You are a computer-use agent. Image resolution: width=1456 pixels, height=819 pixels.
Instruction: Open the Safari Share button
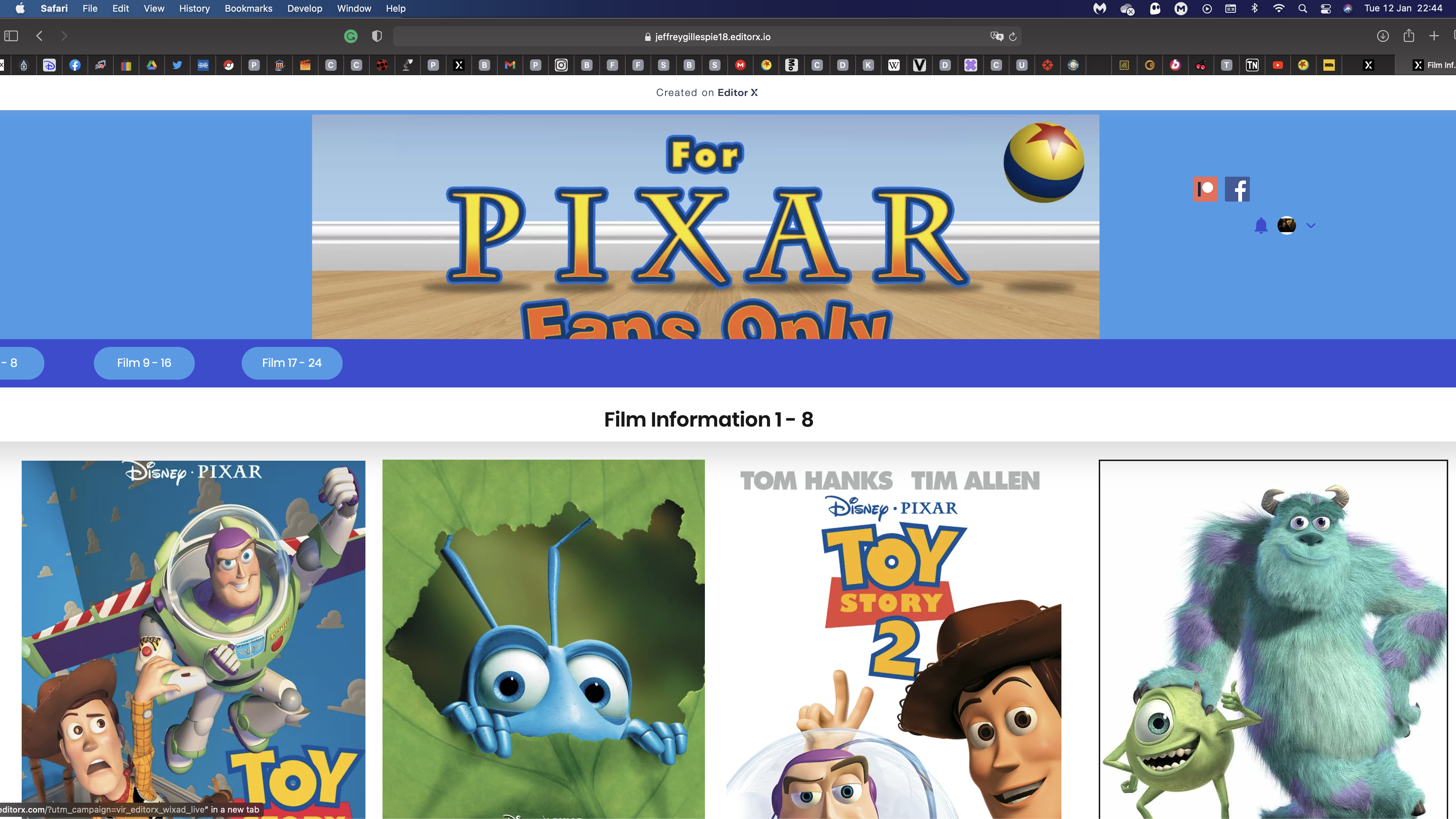[x=1408, y=36]
